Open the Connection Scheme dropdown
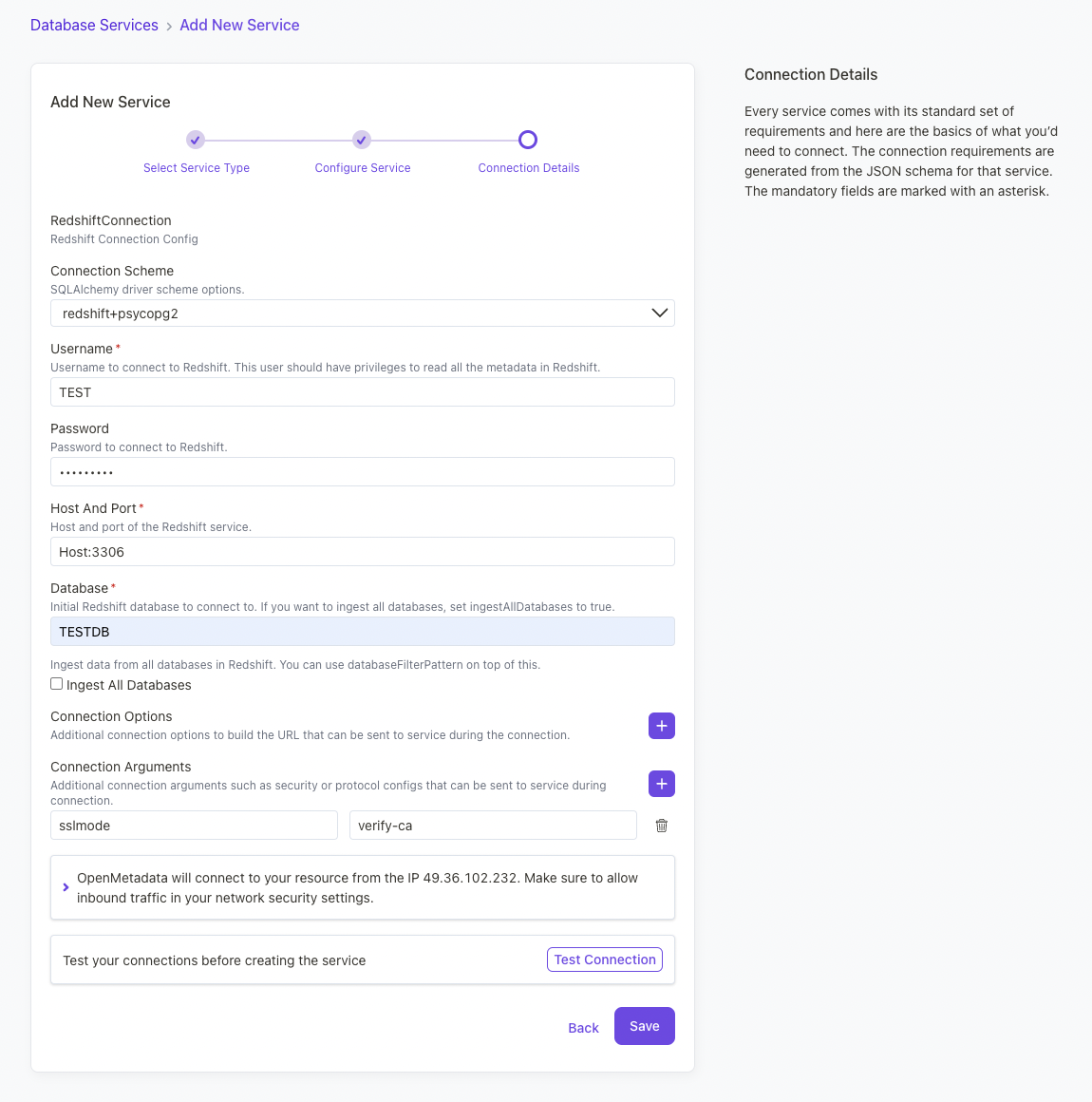 [362, 313]
